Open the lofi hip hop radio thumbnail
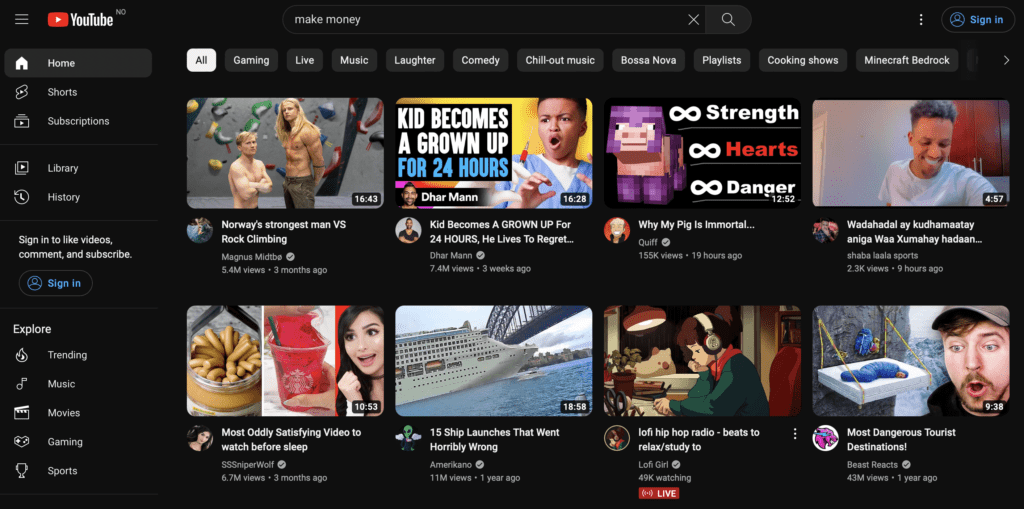This screenshot has height=509, width=1024. [702, 361]
